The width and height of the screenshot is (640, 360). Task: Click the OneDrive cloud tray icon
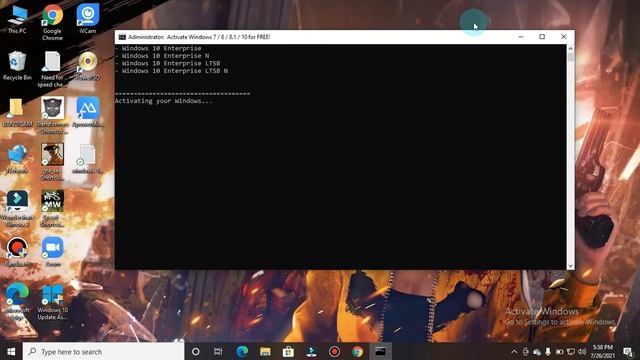(537, 351)
